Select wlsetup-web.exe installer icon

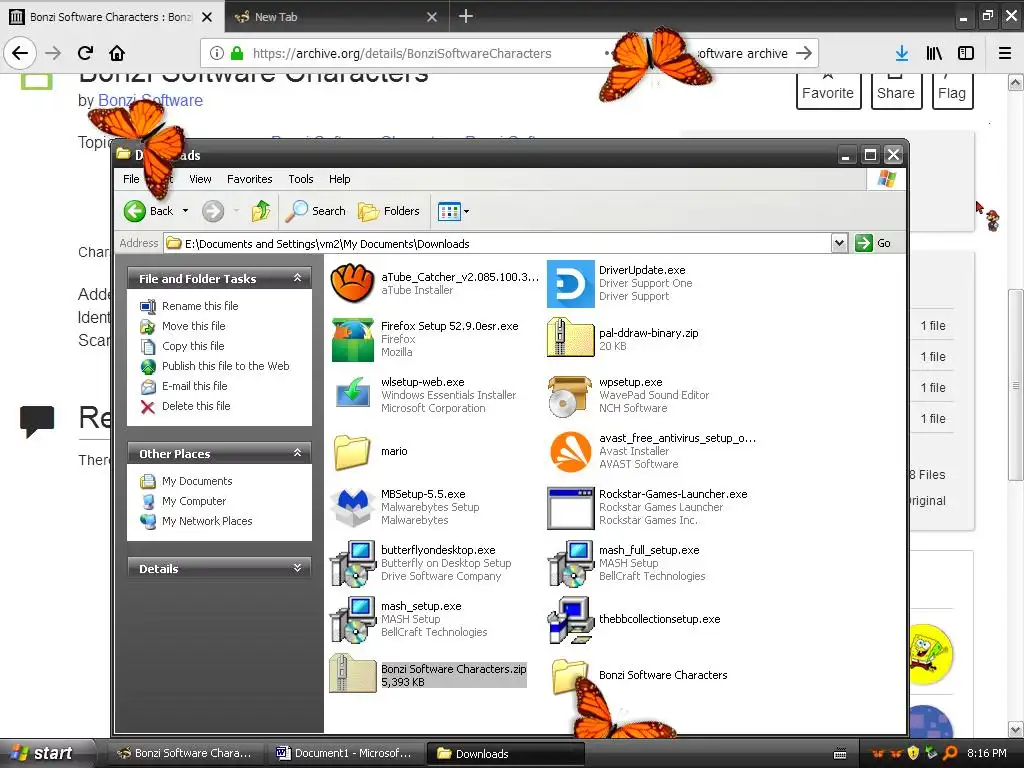pyautogui.click(x=353, y=394)
